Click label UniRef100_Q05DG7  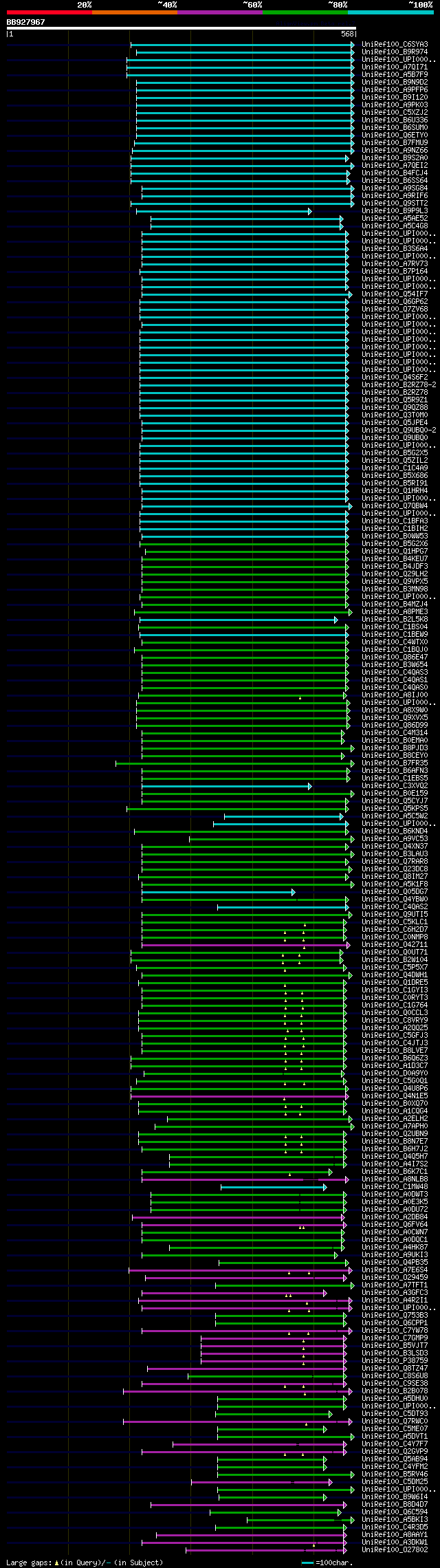pos(395,892)
